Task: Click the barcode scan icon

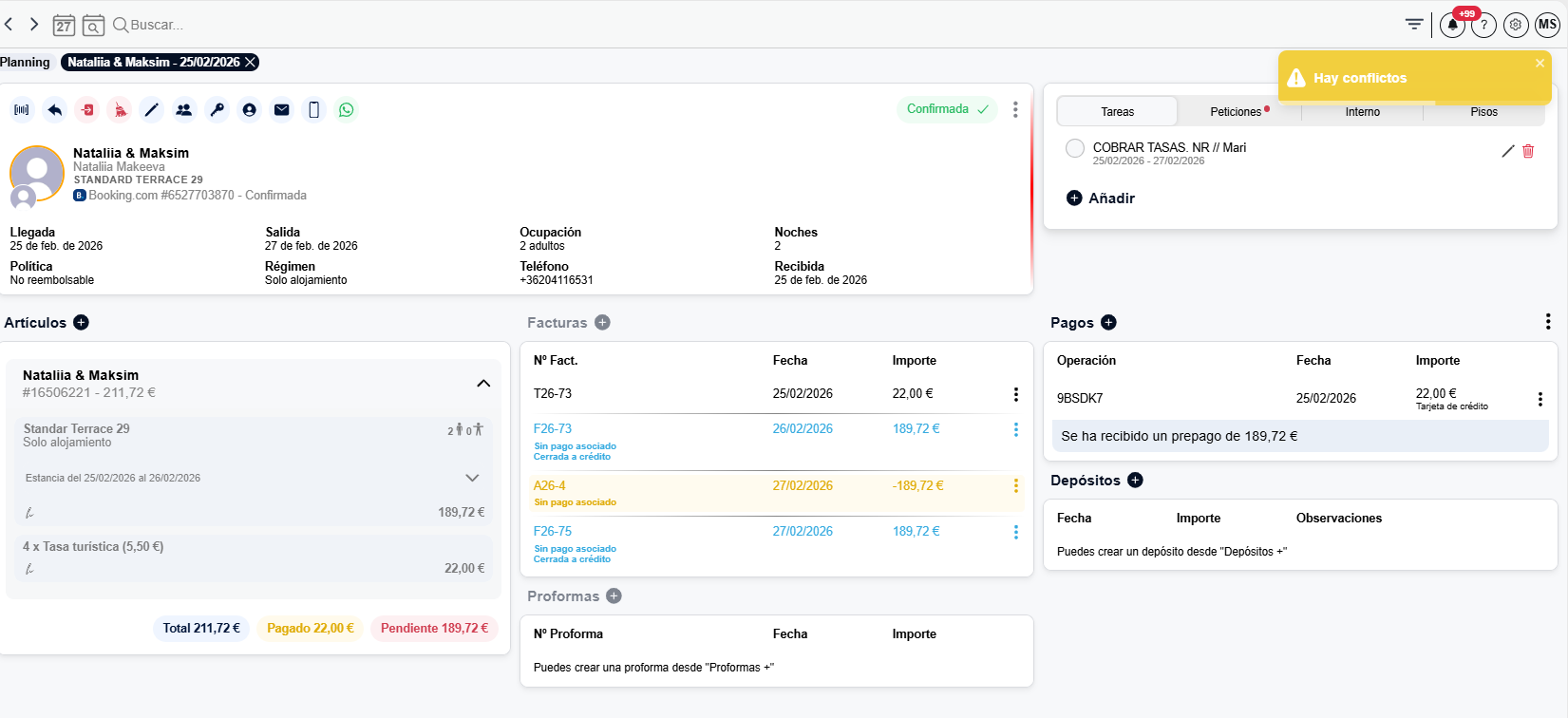Action: (22, 110)
